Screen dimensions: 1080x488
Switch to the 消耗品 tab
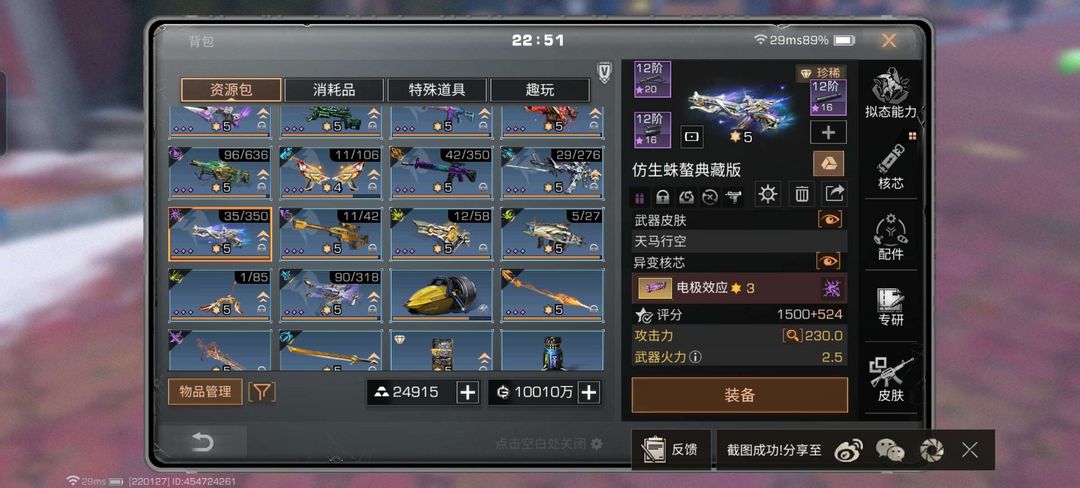pos(334,89)
